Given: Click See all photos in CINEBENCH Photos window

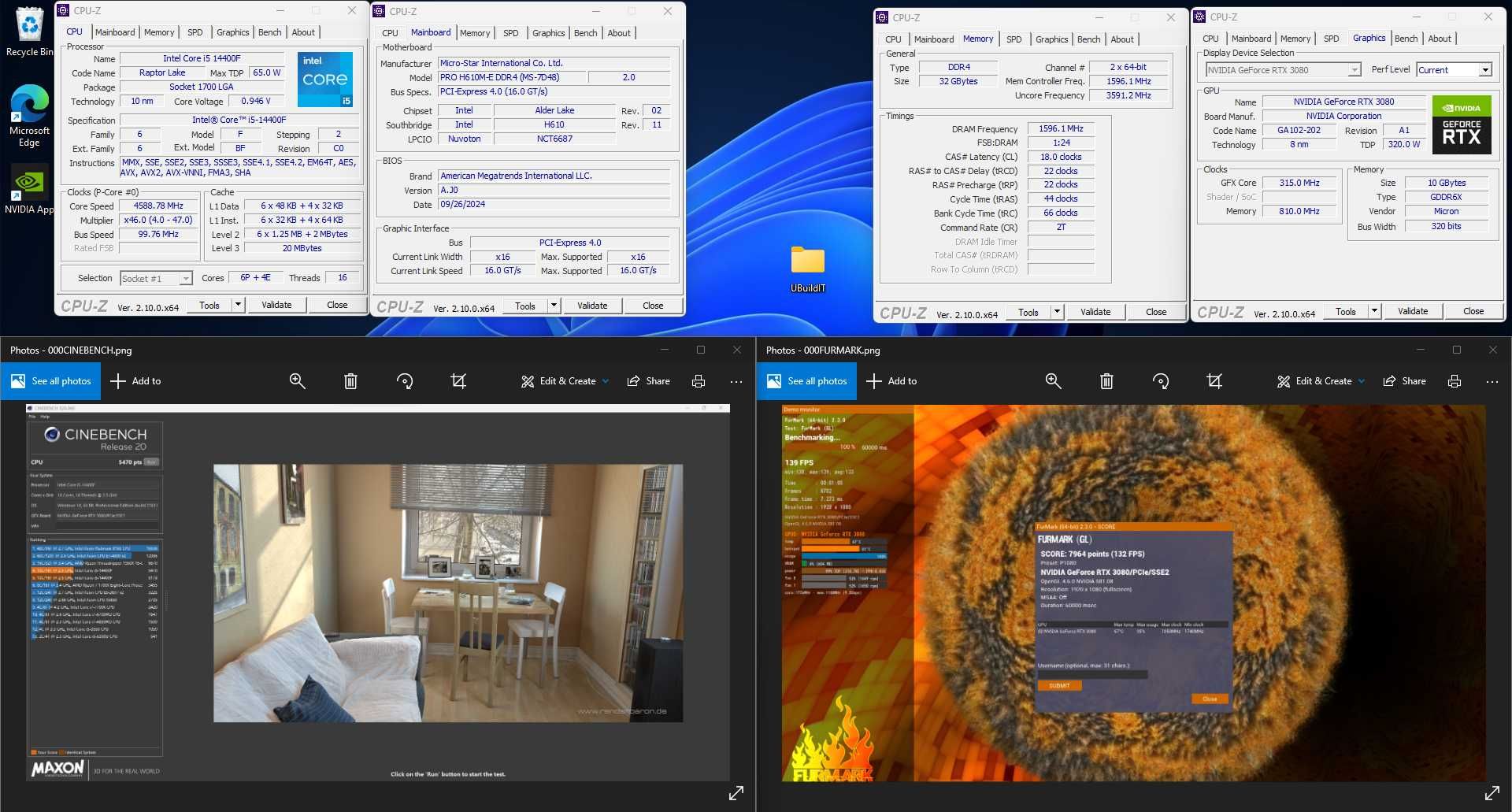Looking at the screenshot, I should (x=51, y=381).
